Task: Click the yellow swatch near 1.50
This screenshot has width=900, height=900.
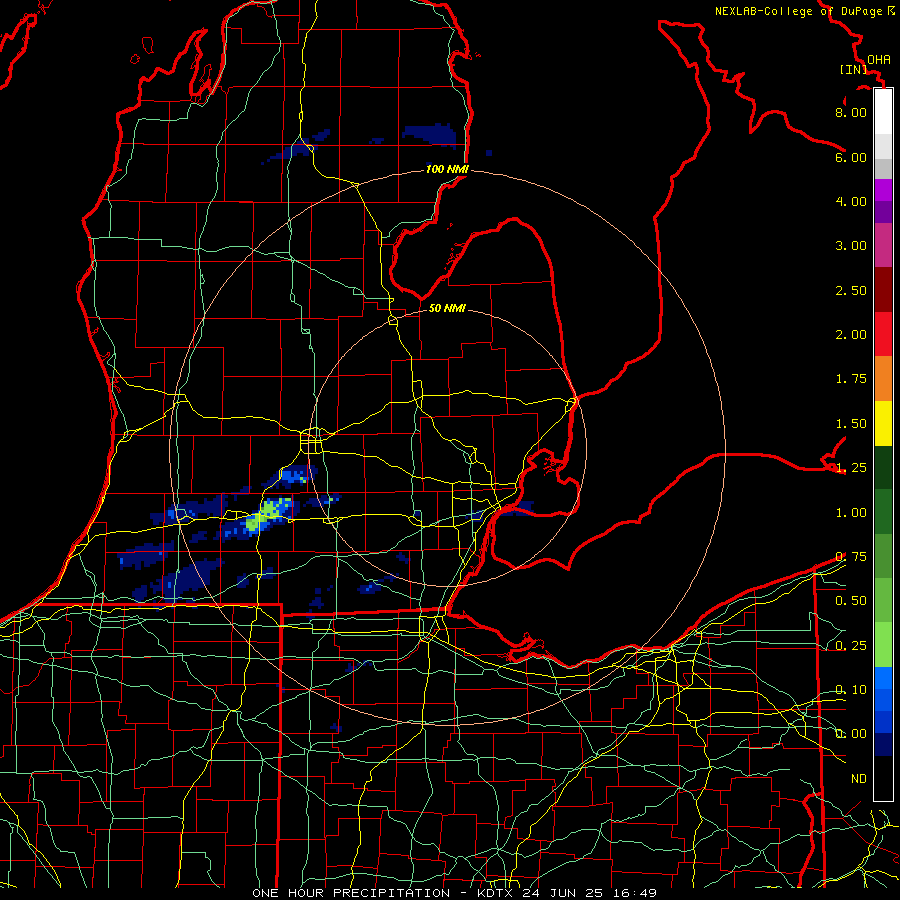Action: [x=883, y=423]
